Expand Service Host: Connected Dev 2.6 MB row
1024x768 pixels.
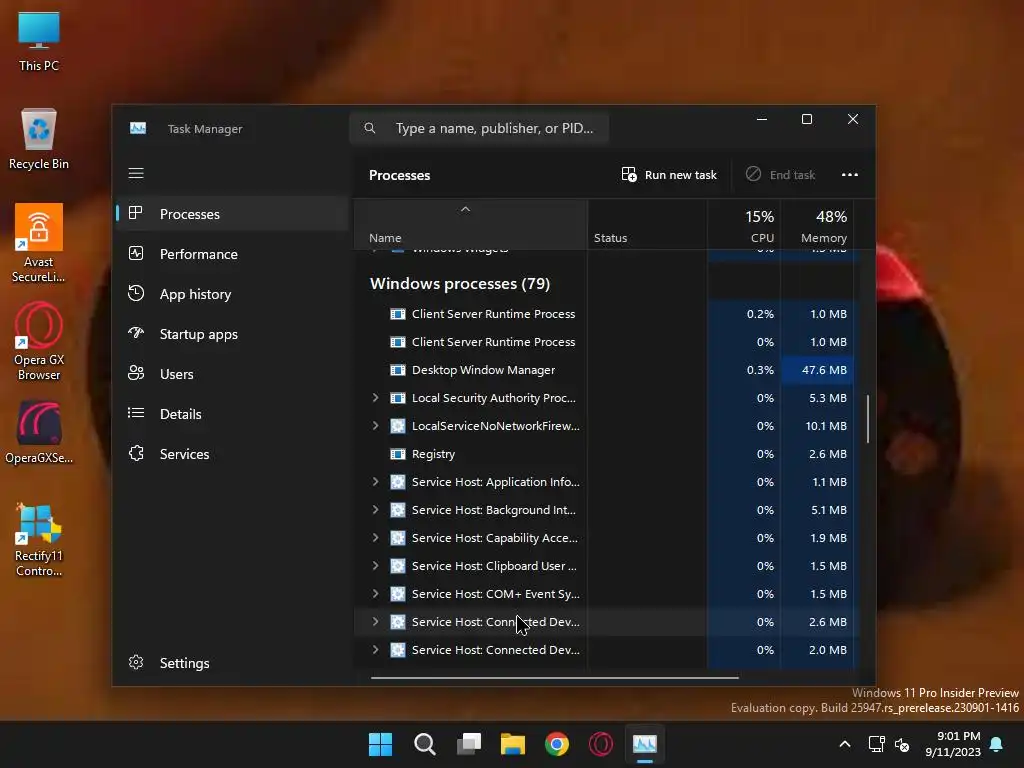coord(376,622)
